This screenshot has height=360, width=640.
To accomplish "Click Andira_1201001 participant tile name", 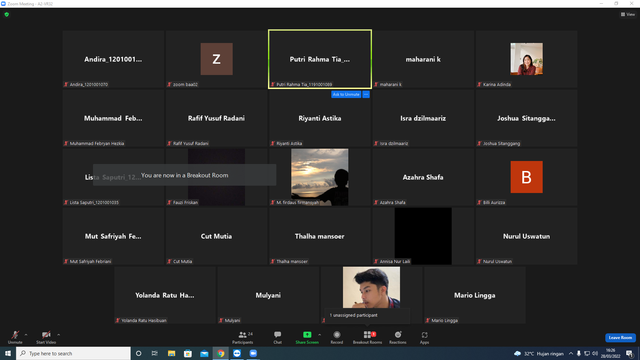I will click(113, 59).
